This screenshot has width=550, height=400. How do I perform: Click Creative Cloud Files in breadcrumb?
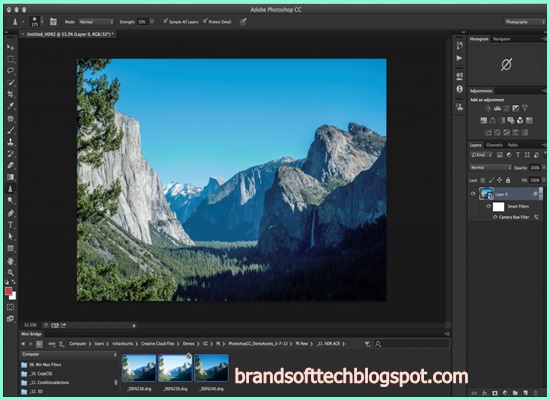click(x=158, y=344)
